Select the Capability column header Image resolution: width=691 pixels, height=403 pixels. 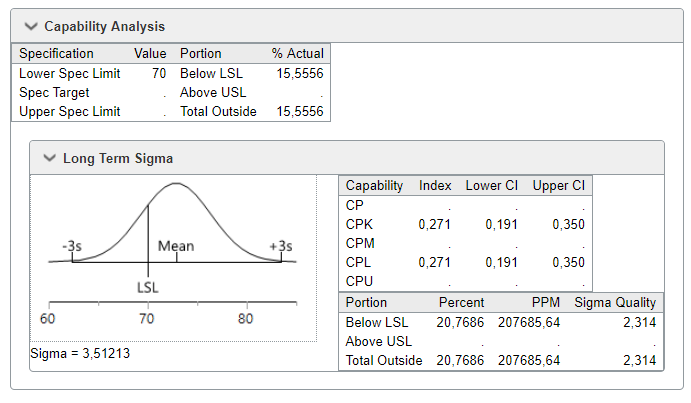click(374, 186)
